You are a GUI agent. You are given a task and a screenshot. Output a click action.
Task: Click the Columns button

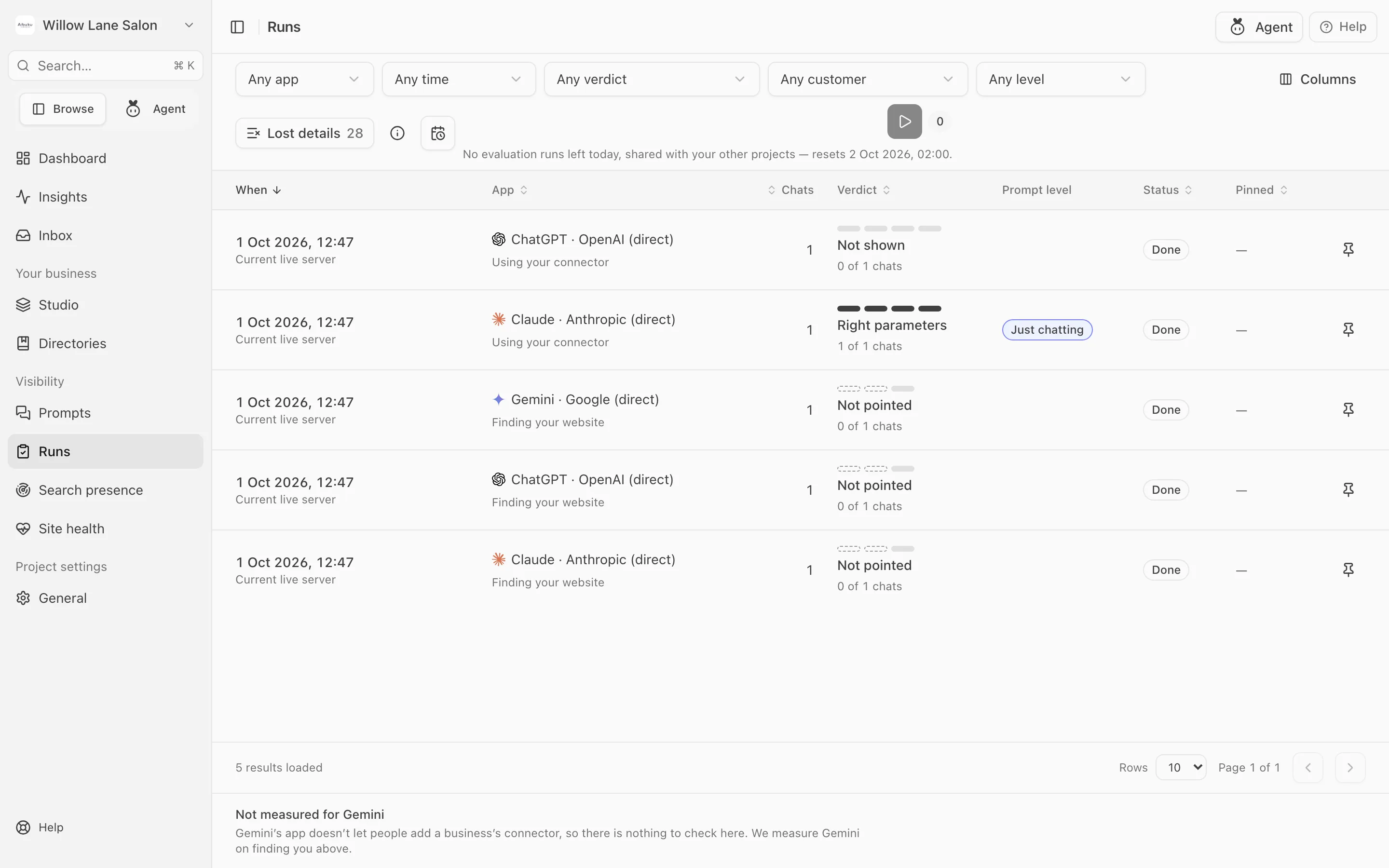click(1318, 79)
